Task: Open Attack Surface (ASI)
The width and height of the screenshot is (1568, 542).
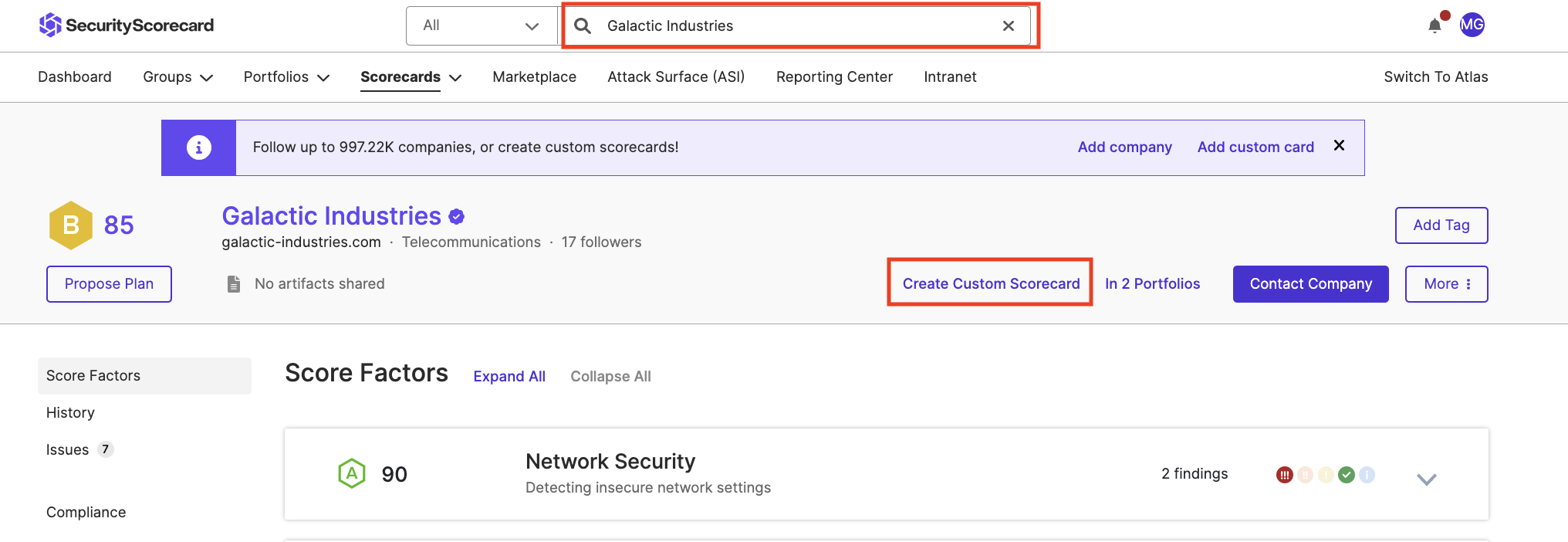Action: click(676, 76)
